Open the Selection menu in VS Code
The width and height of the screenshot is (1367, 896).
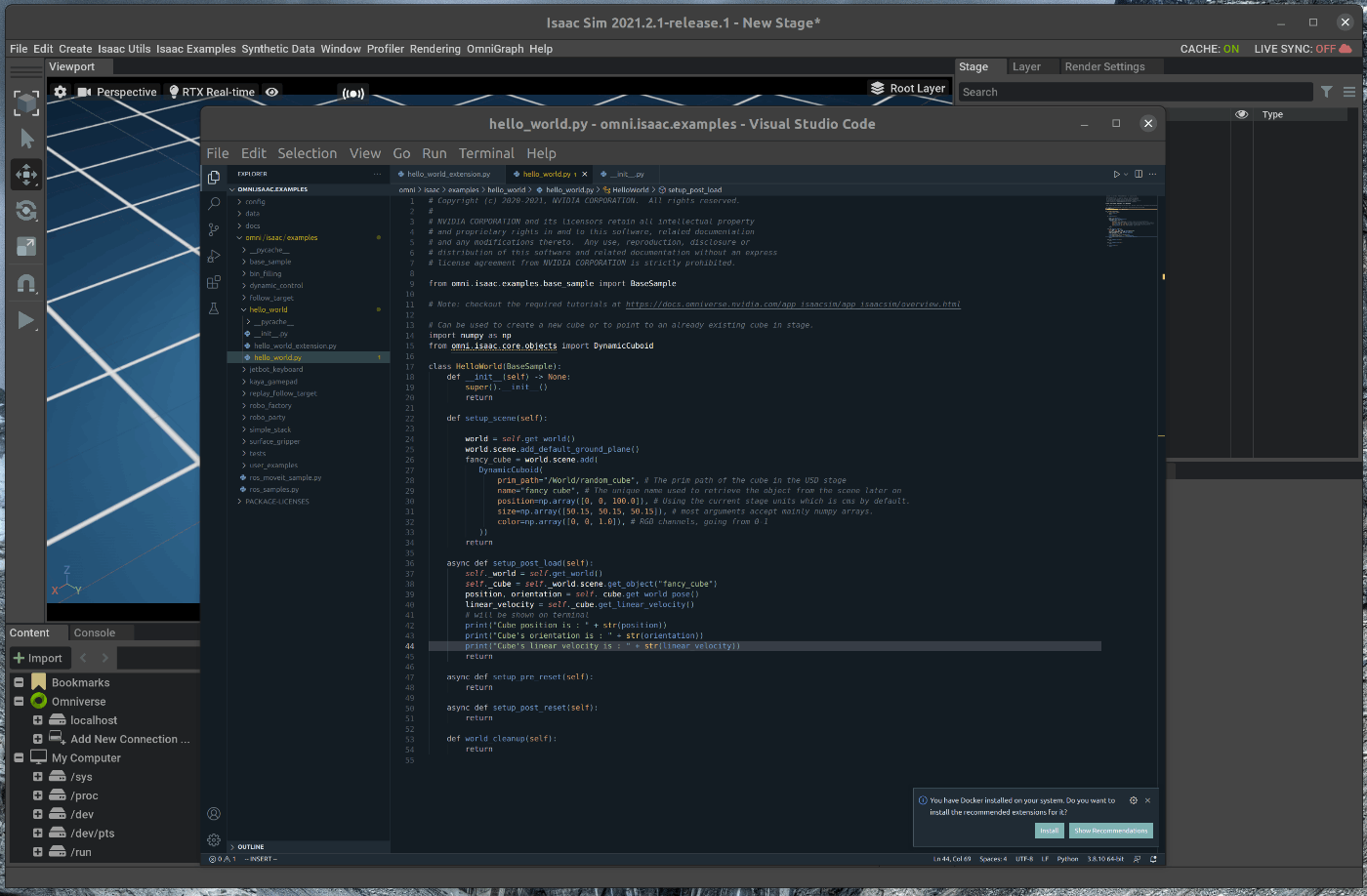tap(307, 153)
